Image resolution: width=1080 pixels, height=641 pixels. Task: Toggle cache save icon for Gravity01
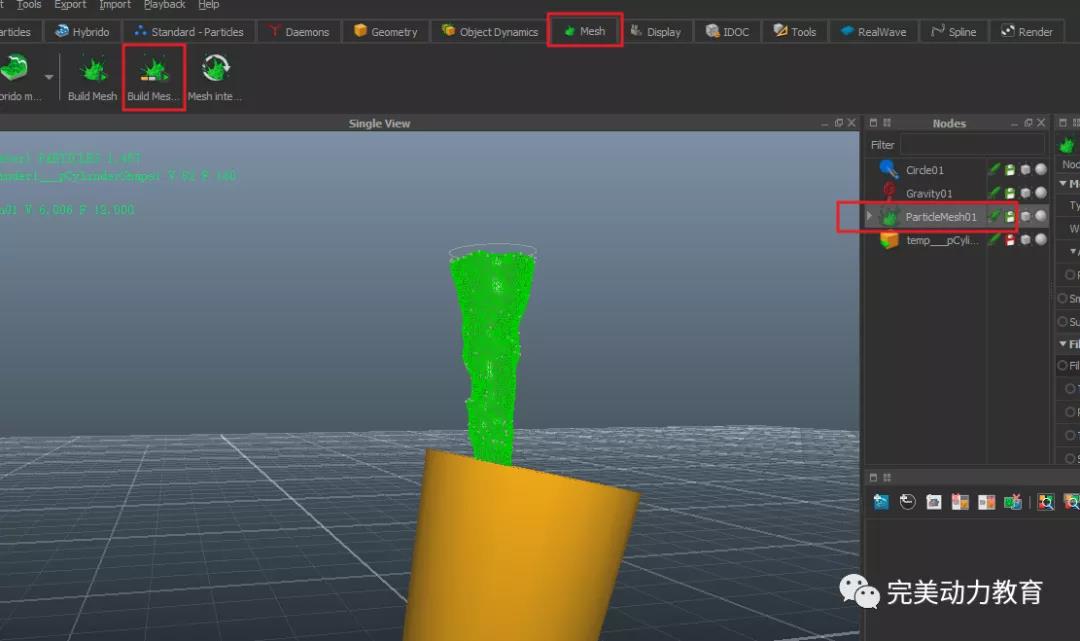1010,193
